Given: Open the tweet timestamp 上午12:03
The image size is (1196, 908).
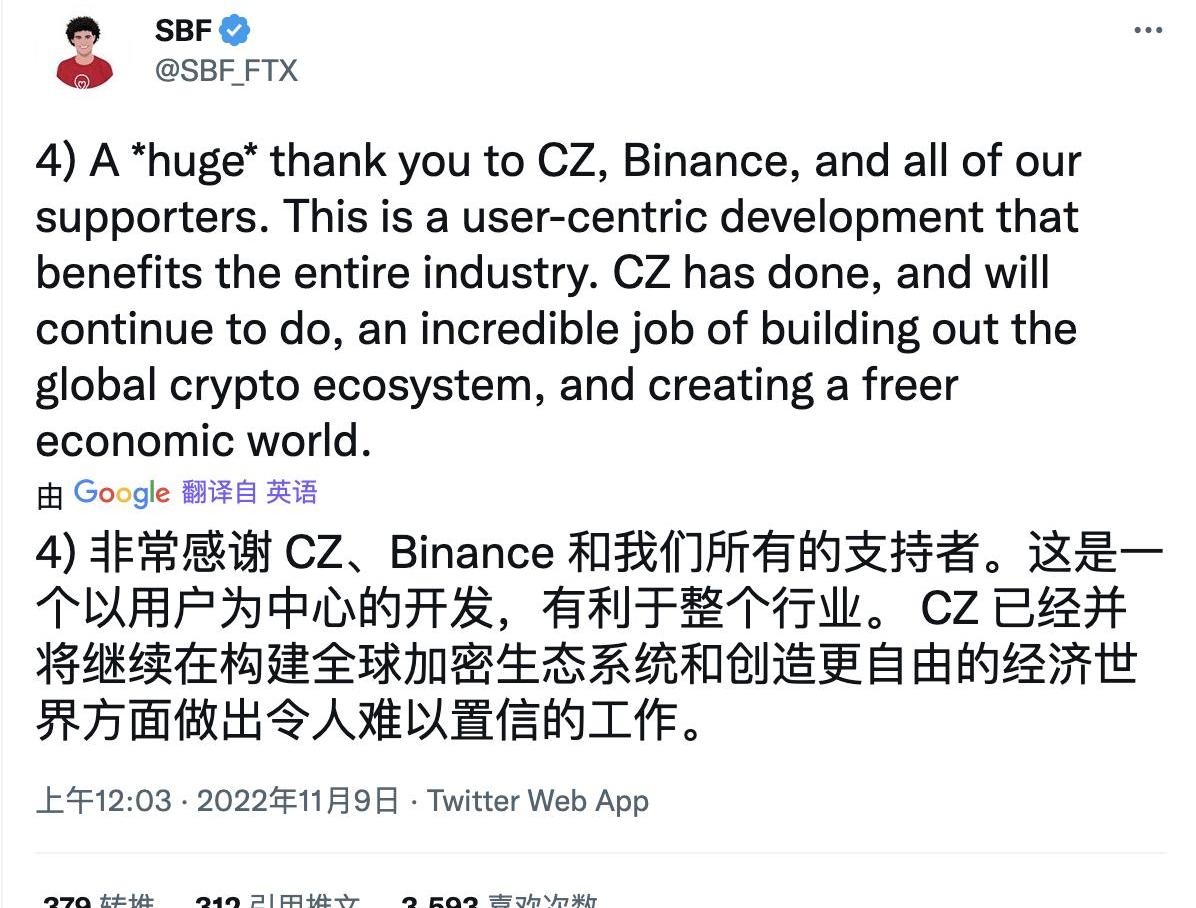Looking at the screenshot, I should (103, 801).
